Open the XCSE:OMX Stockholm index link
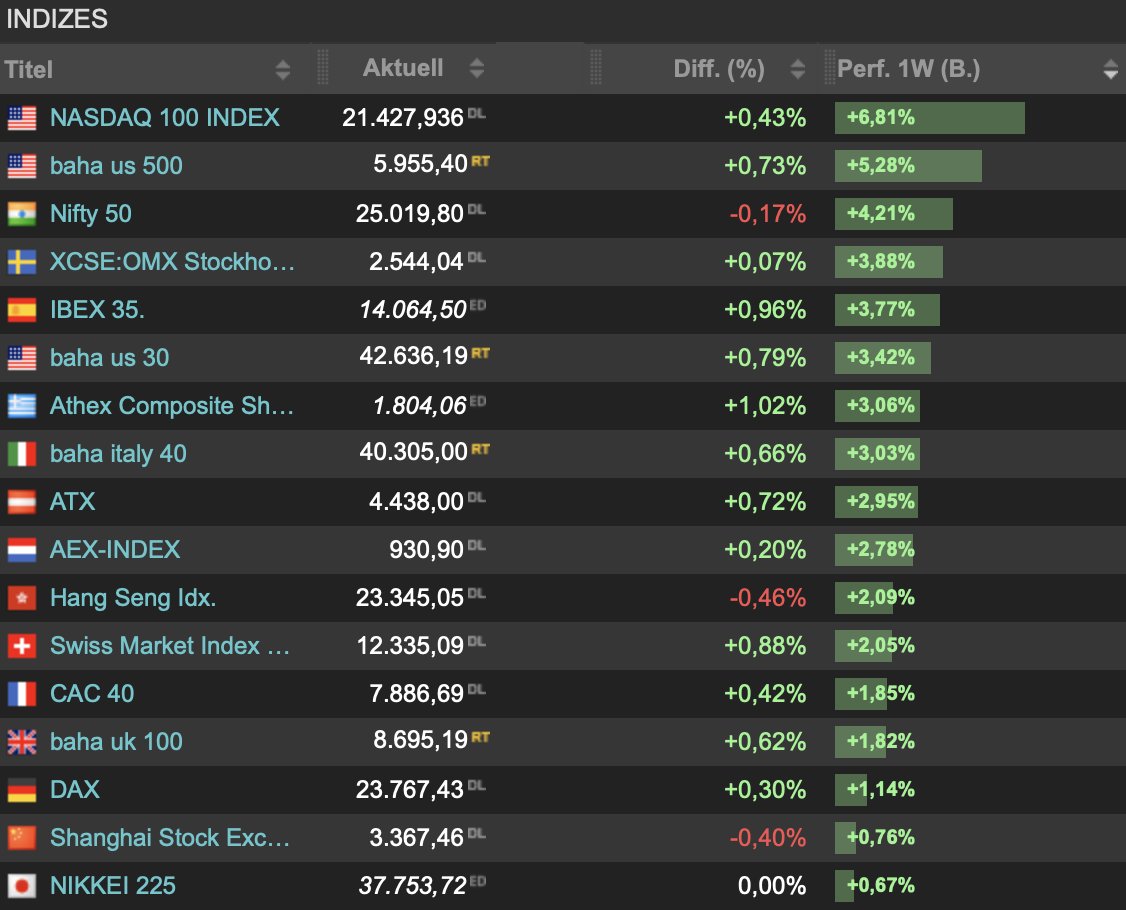1126x910 pixels. [x=172, y=262]
